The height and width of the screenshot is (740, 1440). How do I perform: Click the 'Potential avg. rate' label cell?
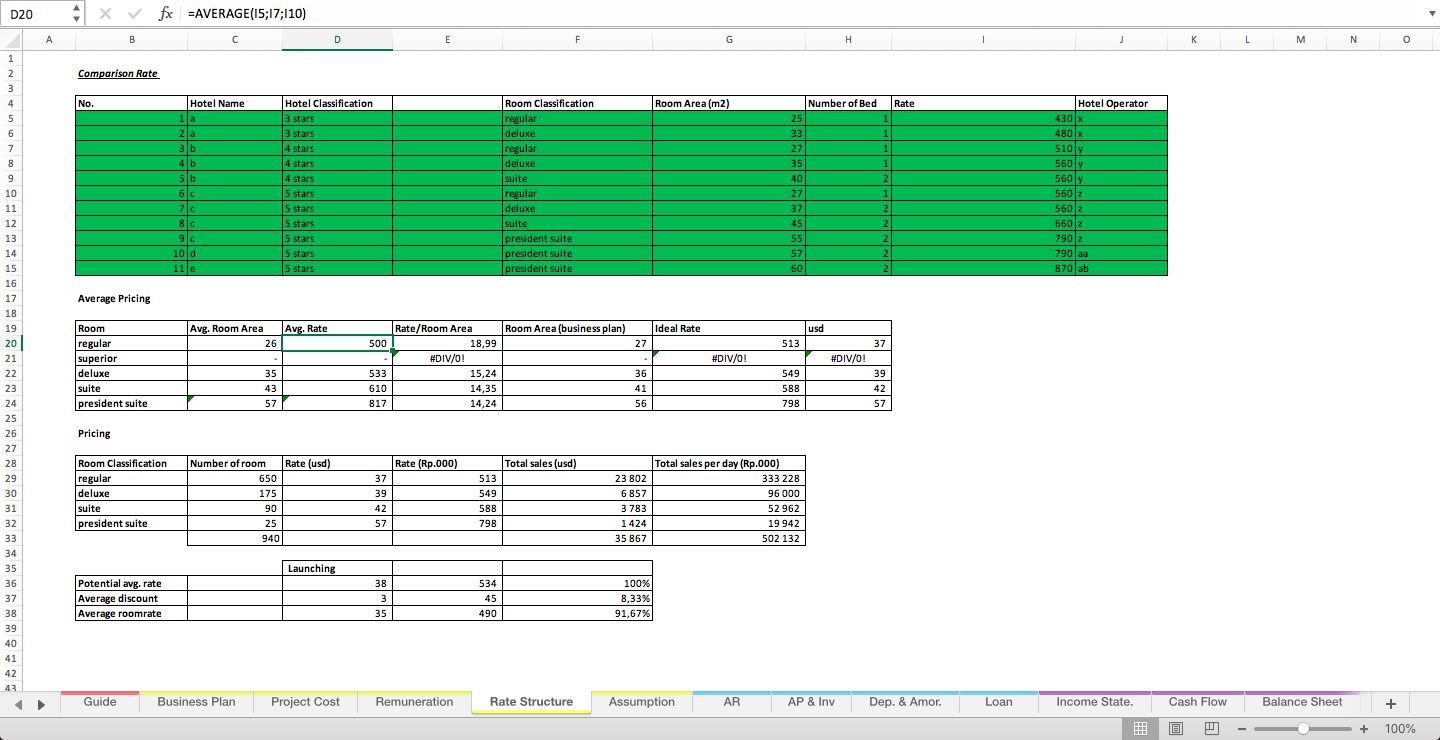pos(132,583)
